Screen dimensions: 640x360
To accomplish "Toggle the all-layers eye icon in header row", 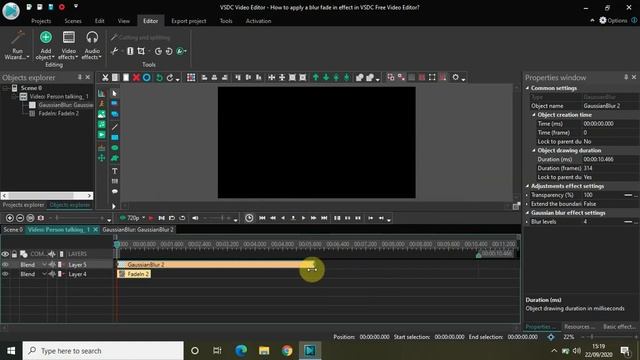I will pos(5,254).
